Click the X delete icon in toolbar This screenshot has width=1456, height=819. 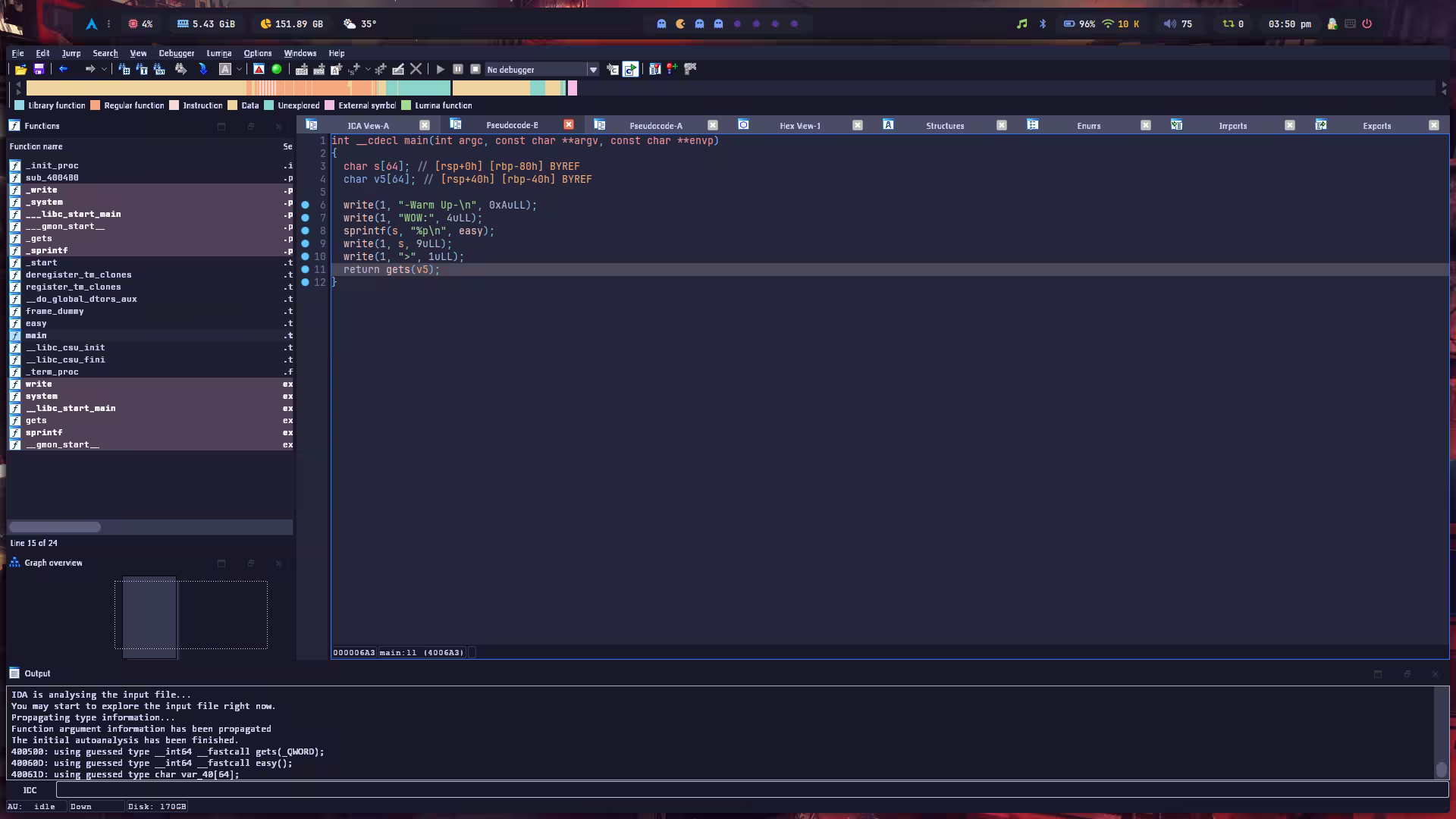click(416, 69)
